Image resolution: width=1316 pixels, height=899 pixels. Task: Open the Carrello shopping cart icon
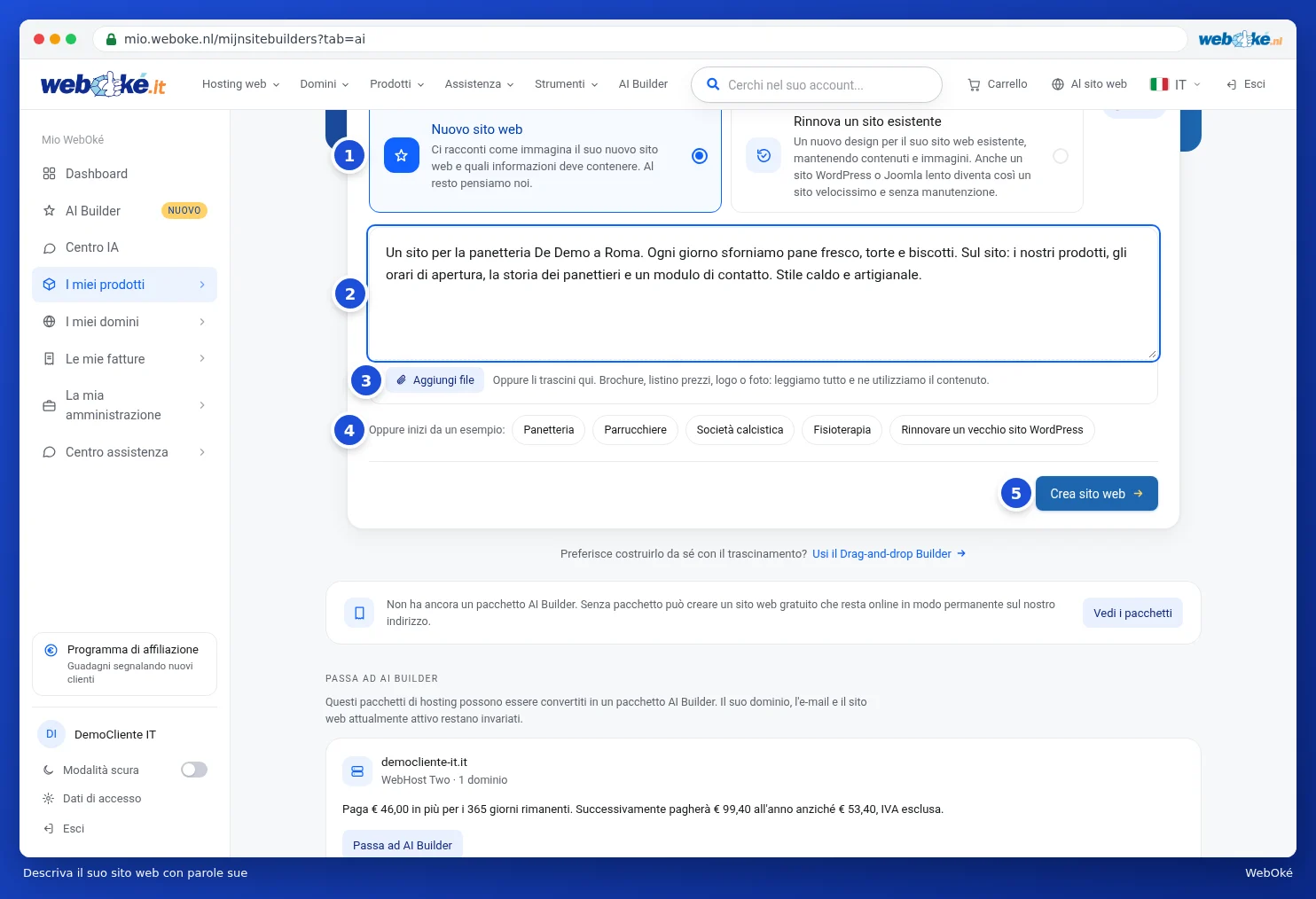(974, 85)
